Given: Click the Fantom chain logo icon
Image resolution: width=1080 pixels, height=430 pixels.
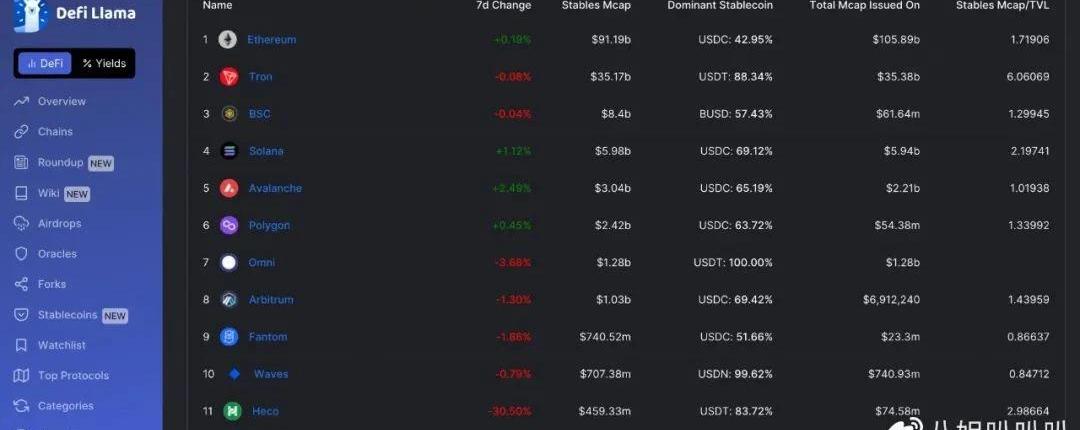Looking at the screenshot, I should click(229, 337).
